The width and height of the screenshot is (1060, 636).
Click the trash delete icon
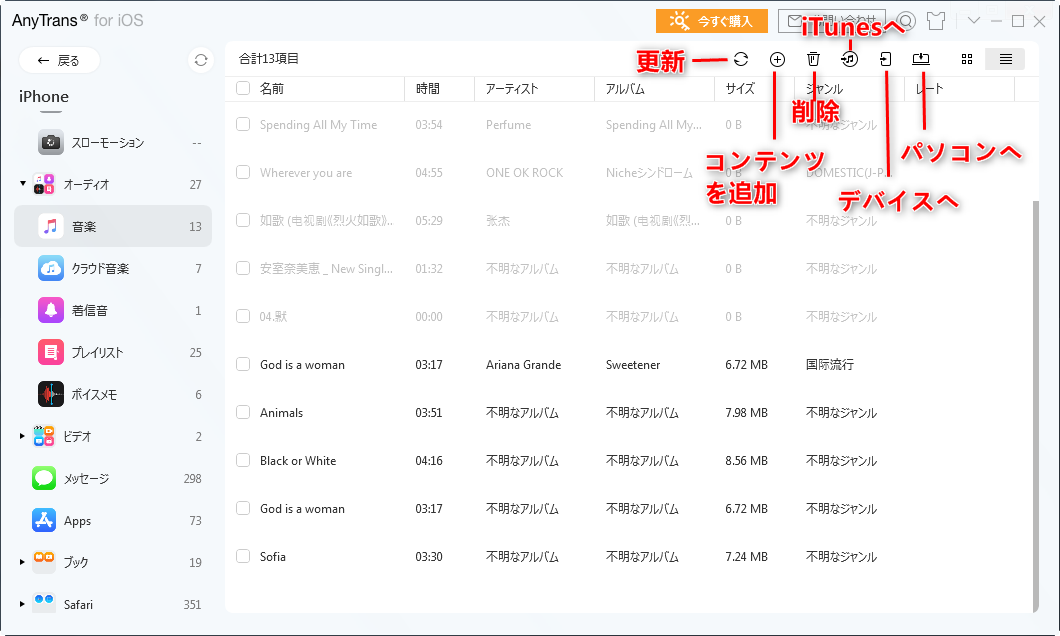813,59
